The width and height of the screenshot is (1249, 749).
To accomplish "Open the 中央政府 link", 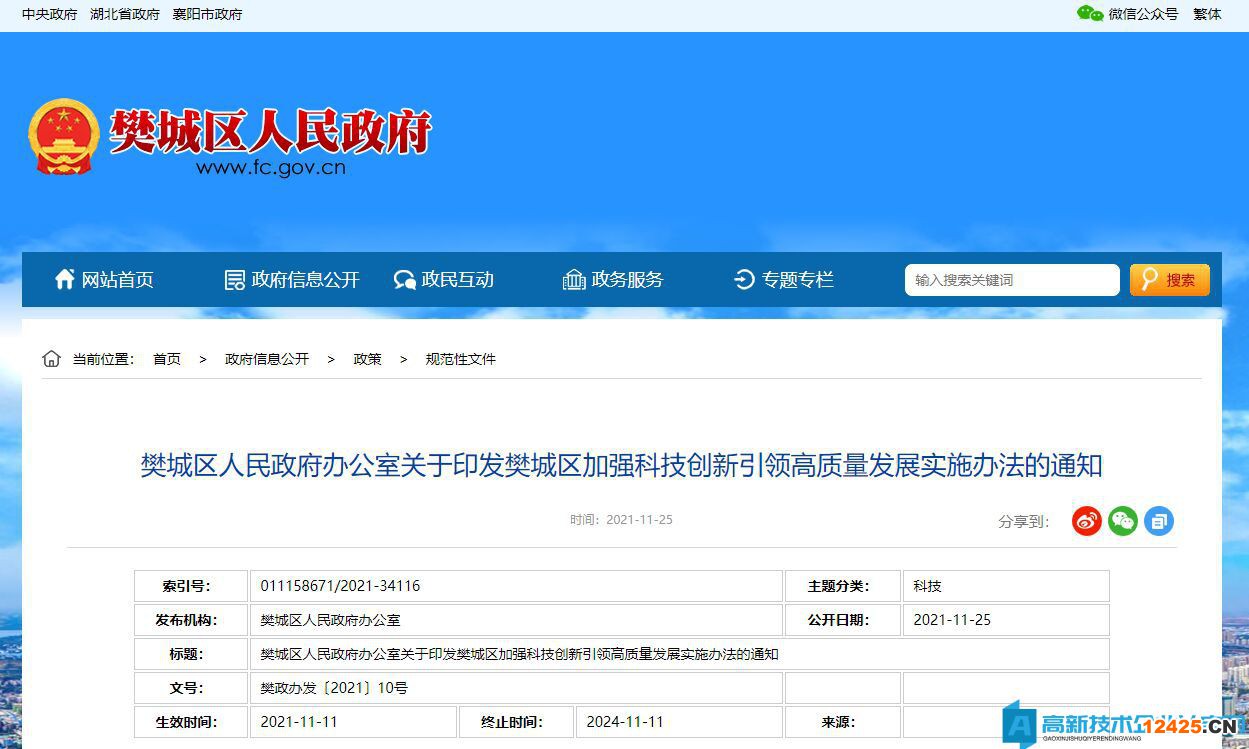I will (x=50, y=14).
